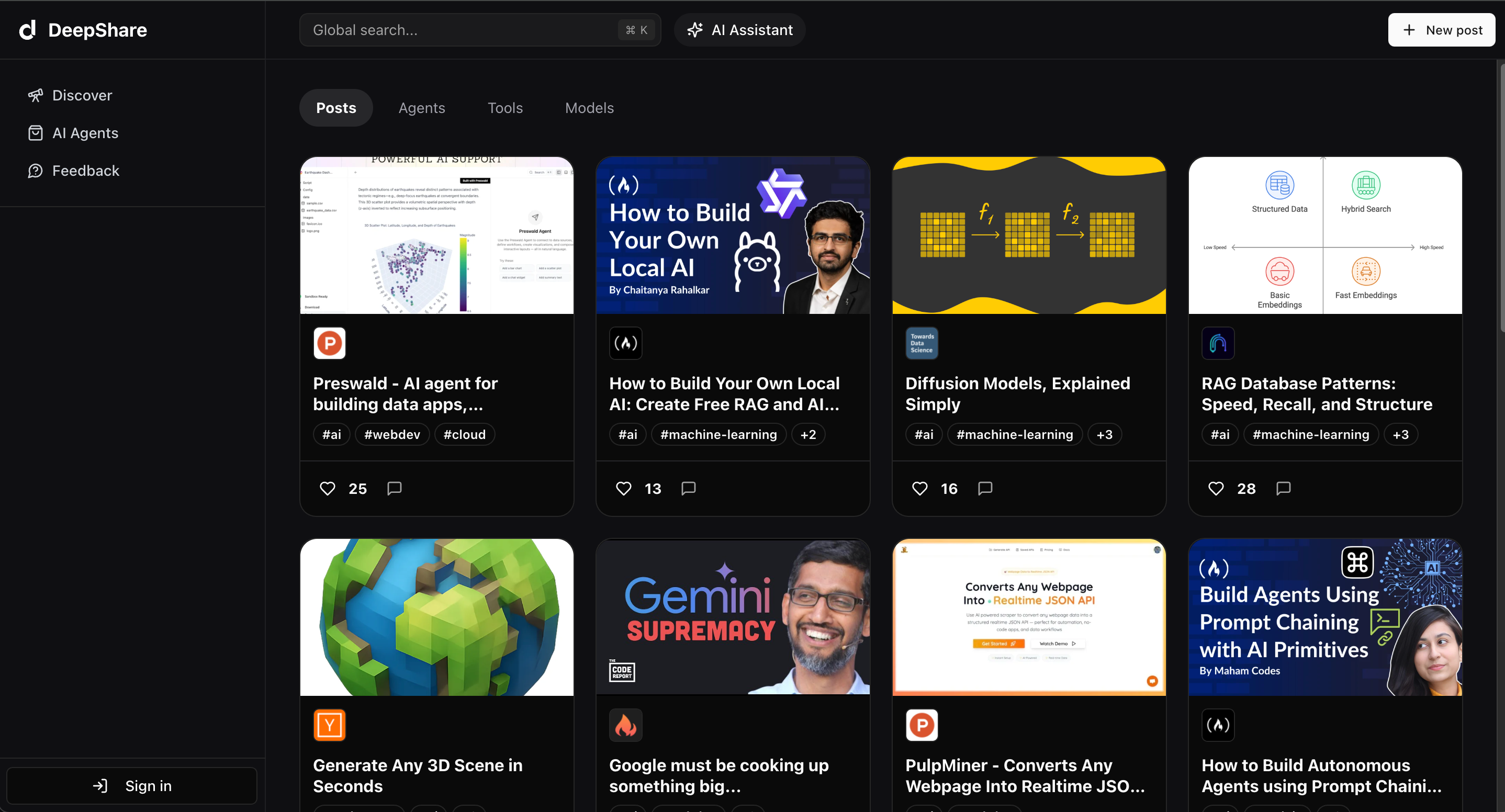Click #ai tag on Preswald post
Screen dimensions: 1505x812
(331, 435)
